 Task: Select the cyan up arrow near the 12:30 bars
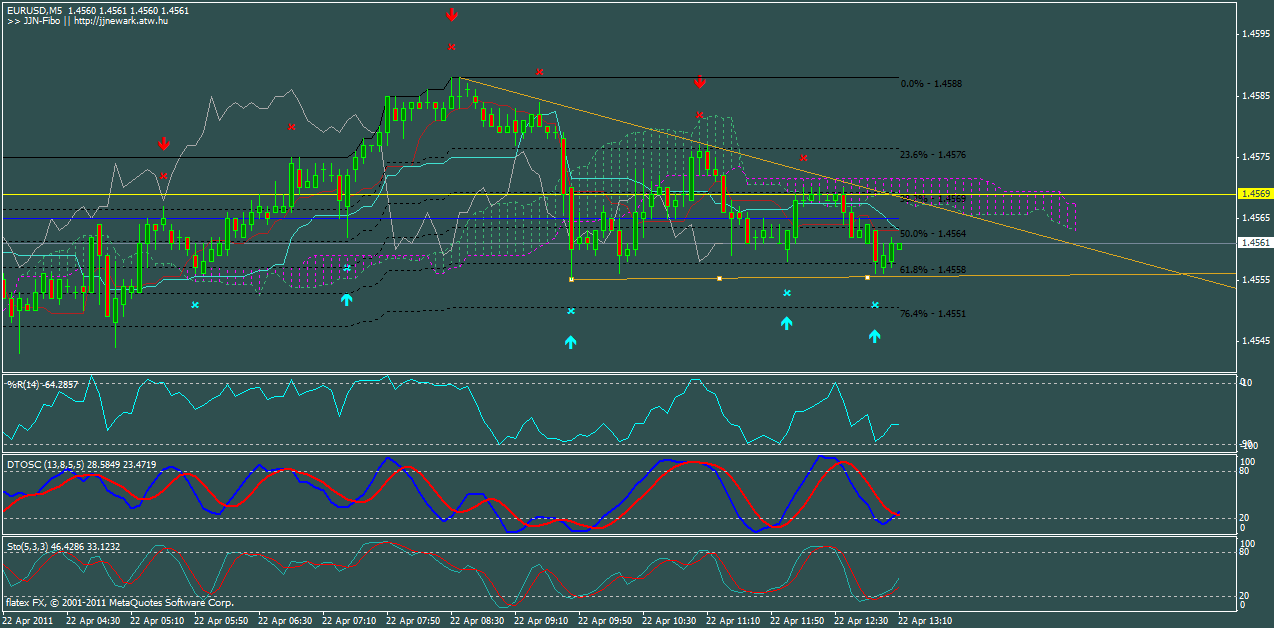click(x=874, y=336)
